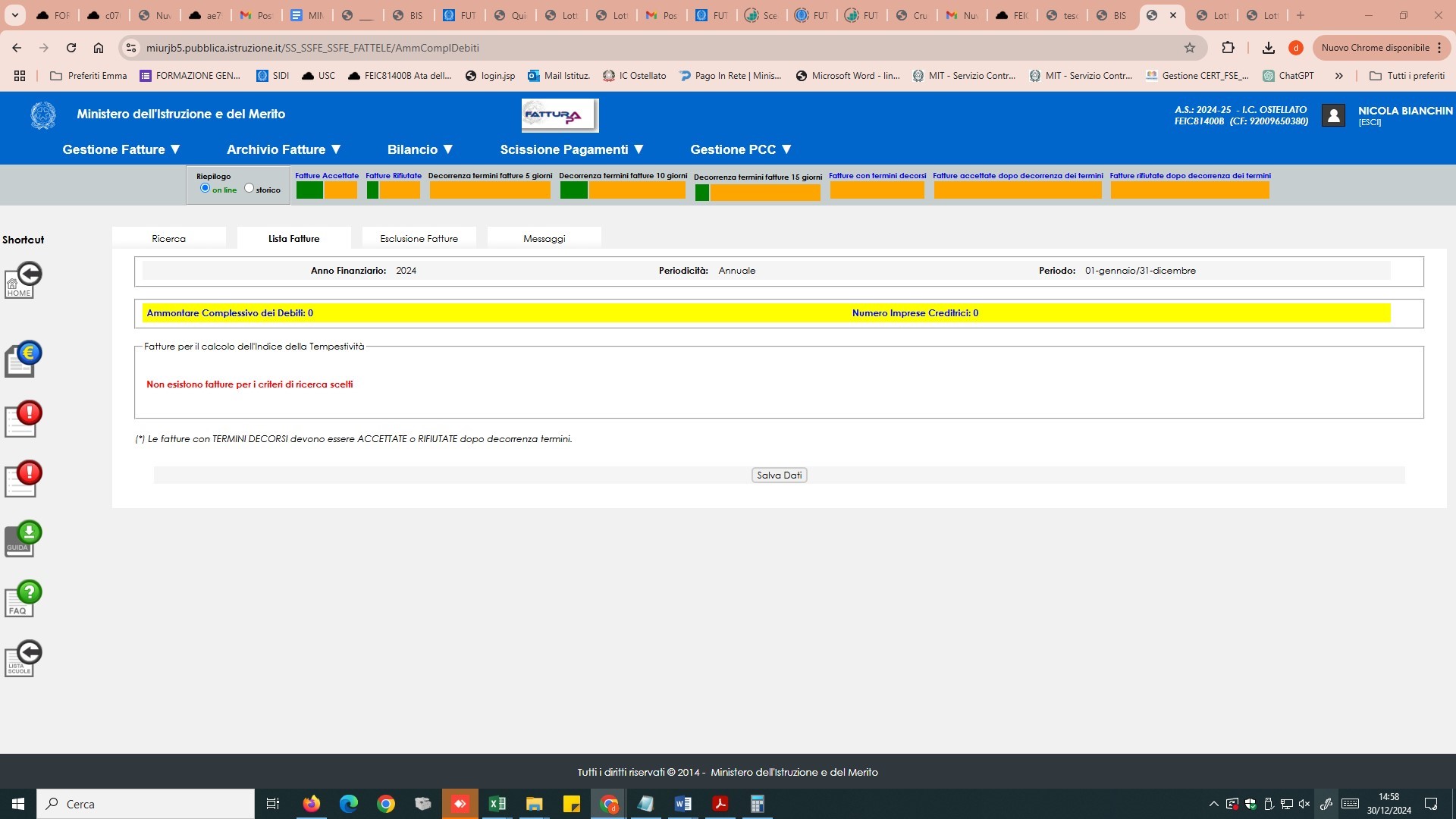The width and height of the screenshot is (1456, 819).
Task: Click the Fatture Accettate link
Action: coord(327,175)
